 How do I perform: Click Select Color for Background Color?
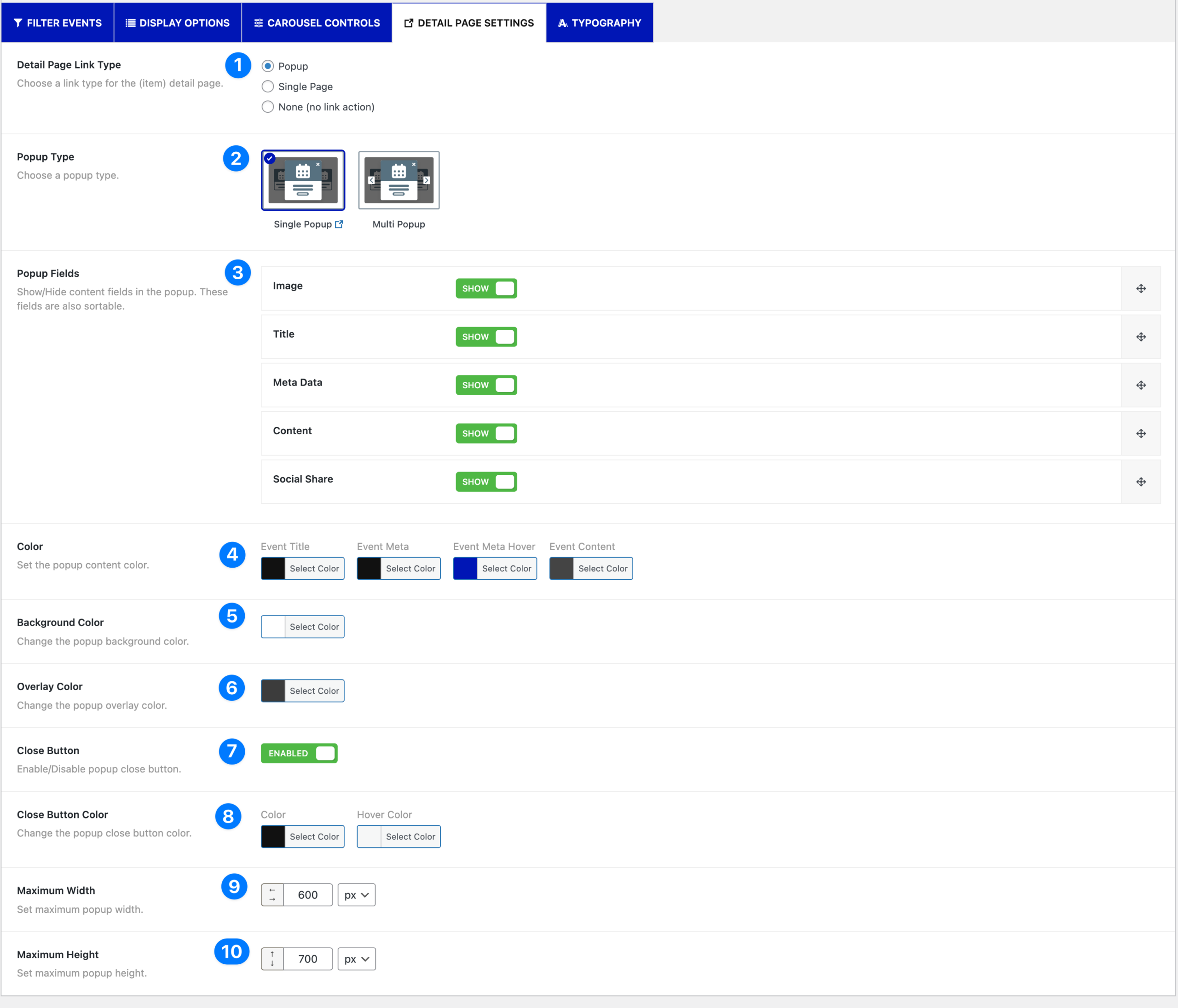pos(314,627)
